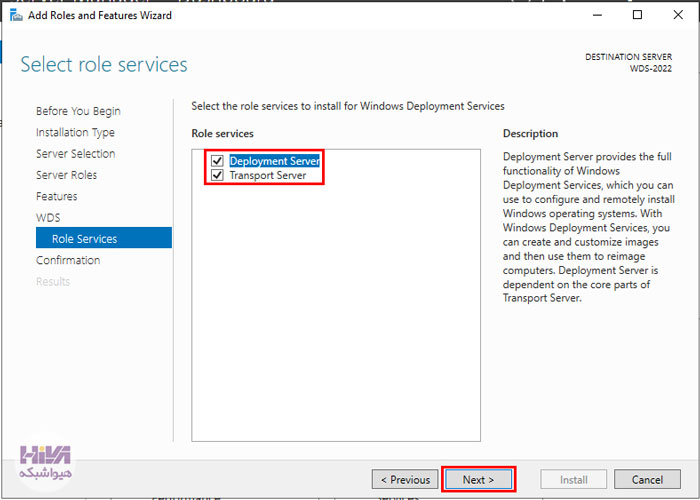Click the WDS-2022 destination server name
Screen dimensions: 700x500
651,69
